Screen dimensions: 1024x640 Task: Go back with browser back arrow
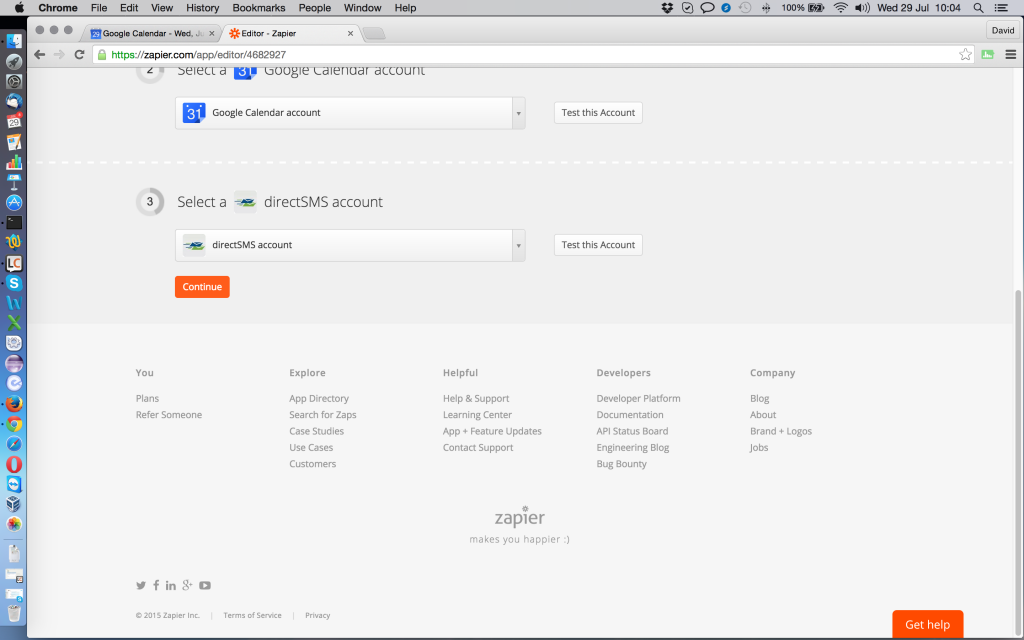(x=39, y=55)
